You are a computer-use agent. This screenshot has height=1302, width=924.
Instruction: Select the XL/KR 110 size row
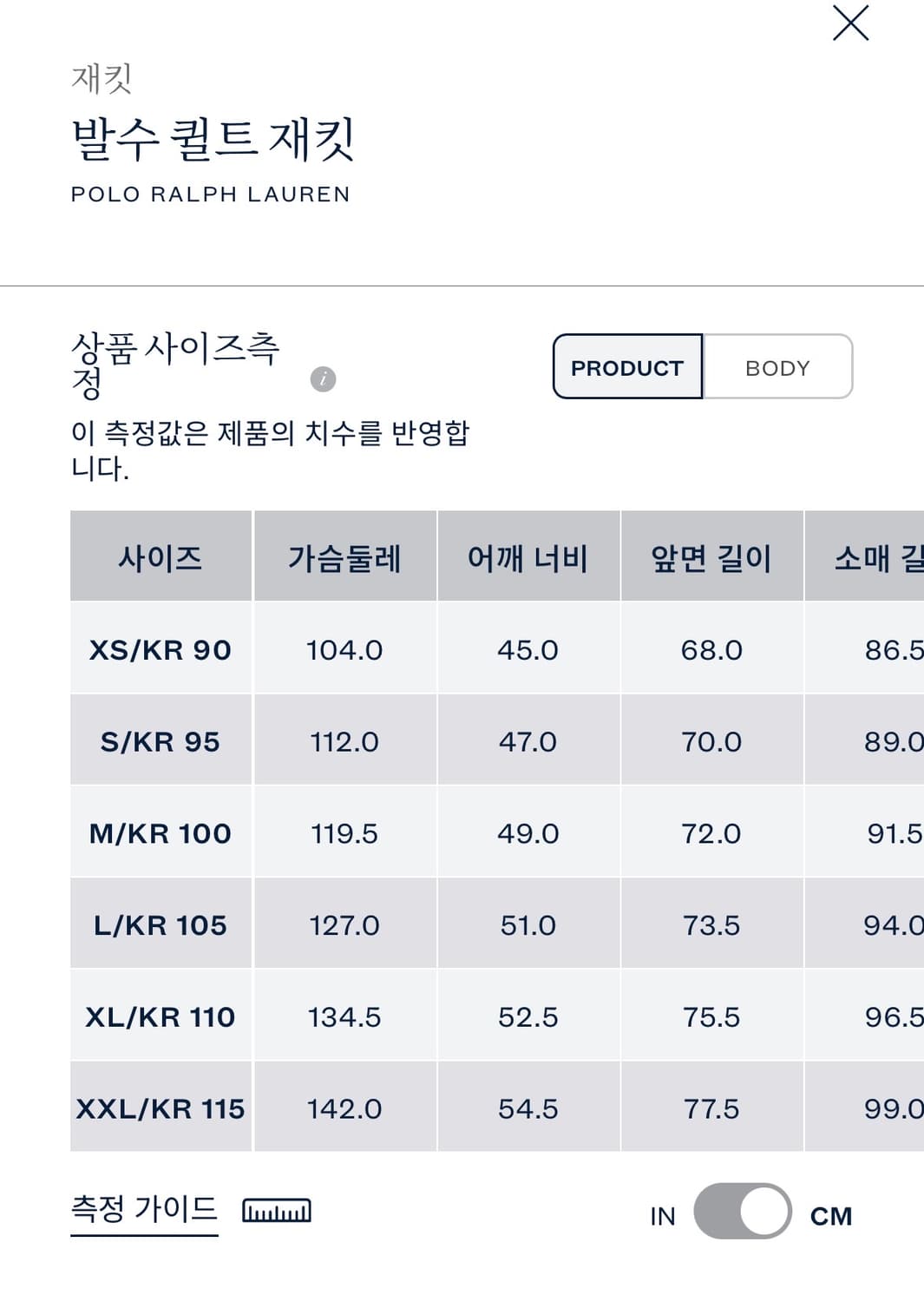[x=160, y=1016]
